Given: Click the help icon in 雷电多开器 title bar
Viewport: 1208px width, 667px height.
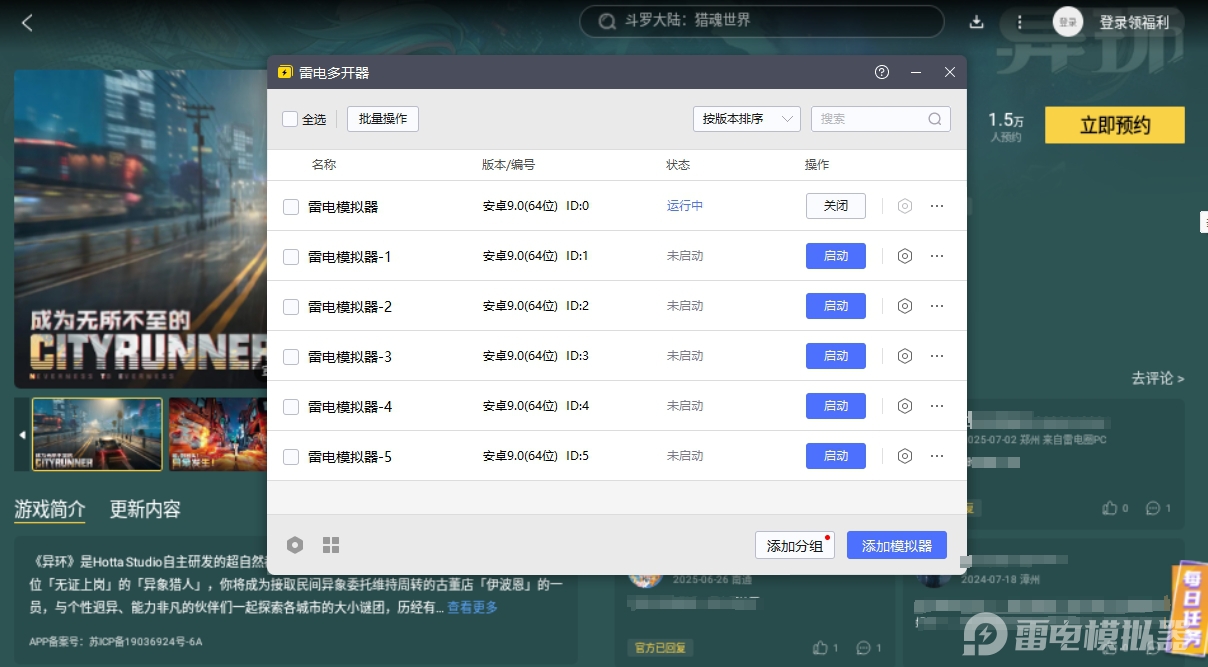Looking at the screenshot, I should point(882,72).
